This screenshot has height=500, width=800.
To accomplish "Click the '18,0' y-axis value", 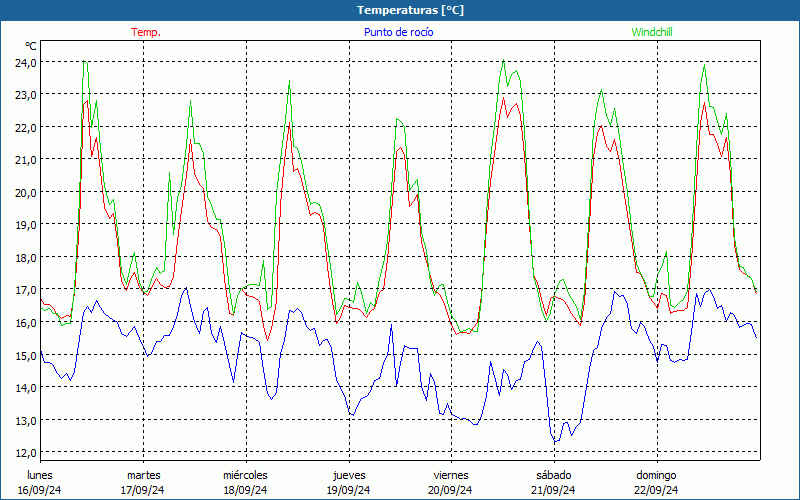I will click(26, 258).
